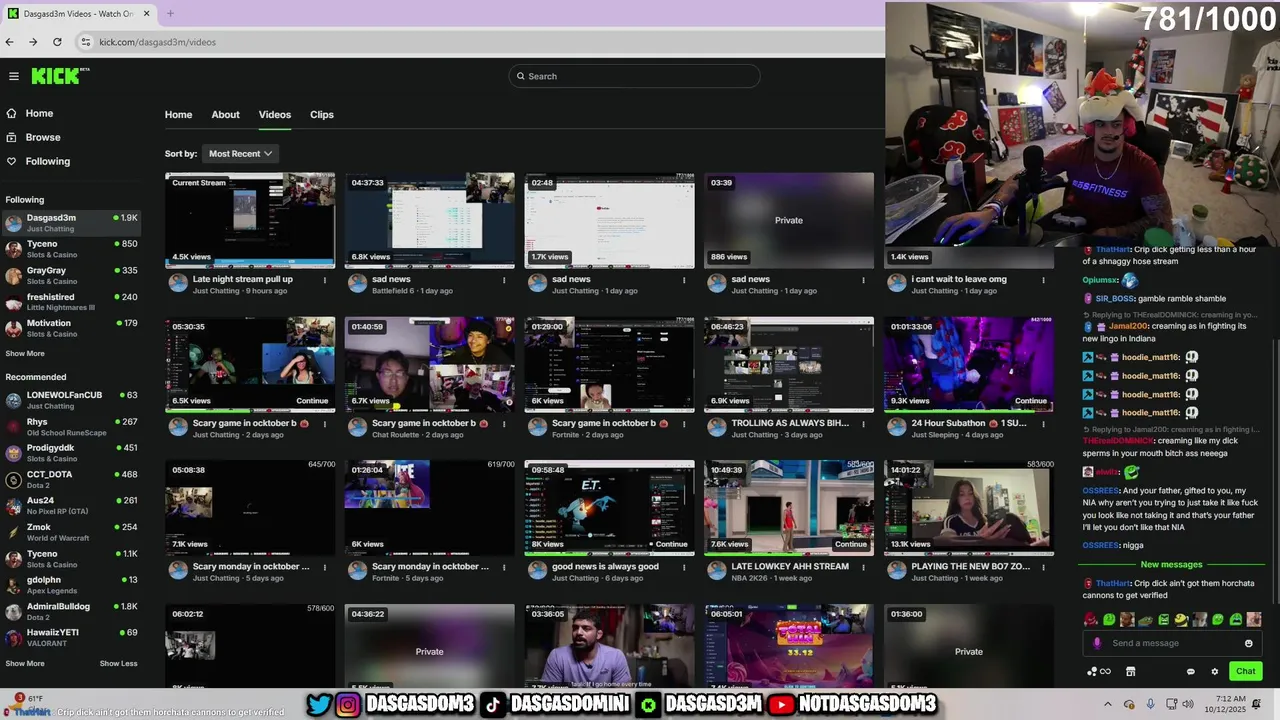Open Rhys Old School RuneScape channel
This screenshot has height=720, width=1280.
pos(72,427)
